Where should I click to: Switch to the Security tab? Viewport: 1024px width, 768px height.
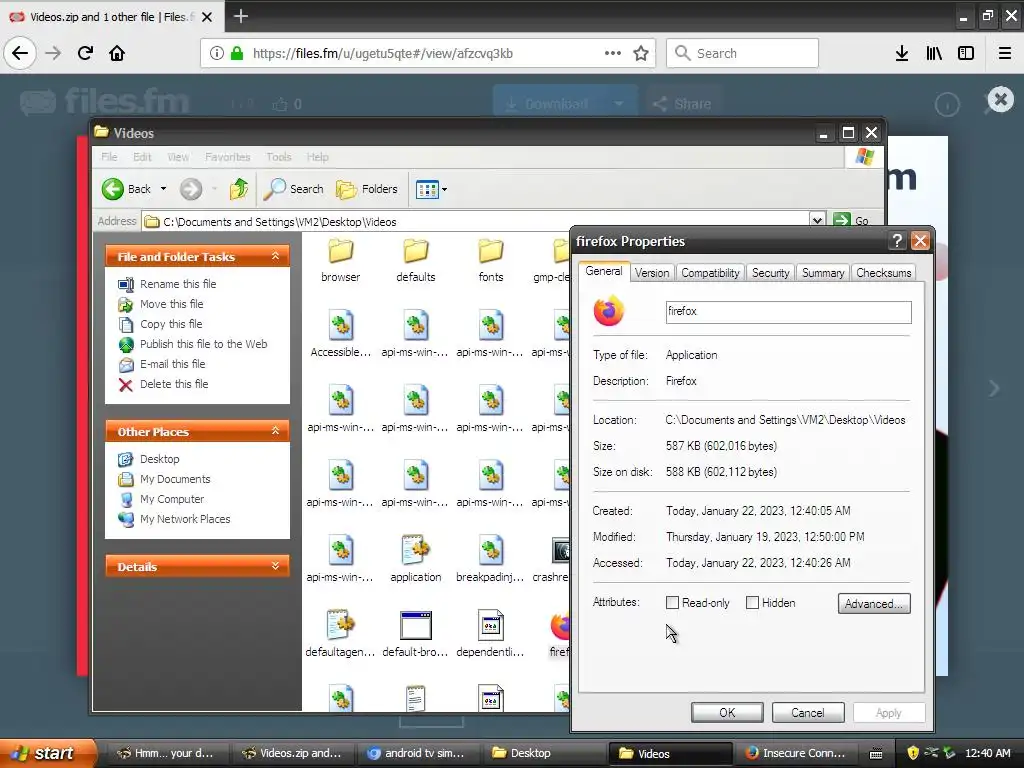771,273
